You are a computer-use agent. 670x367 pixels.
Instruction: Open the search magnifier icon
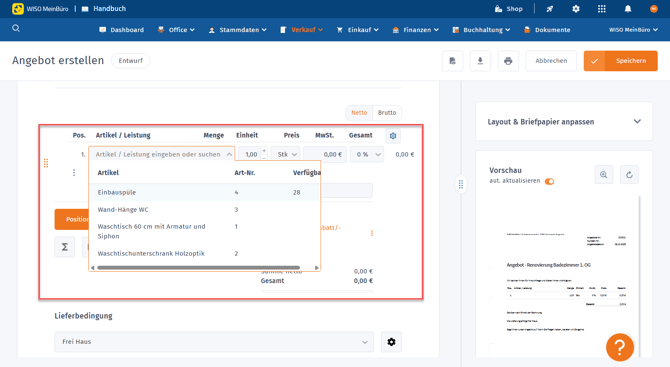[x=16, y=29]
